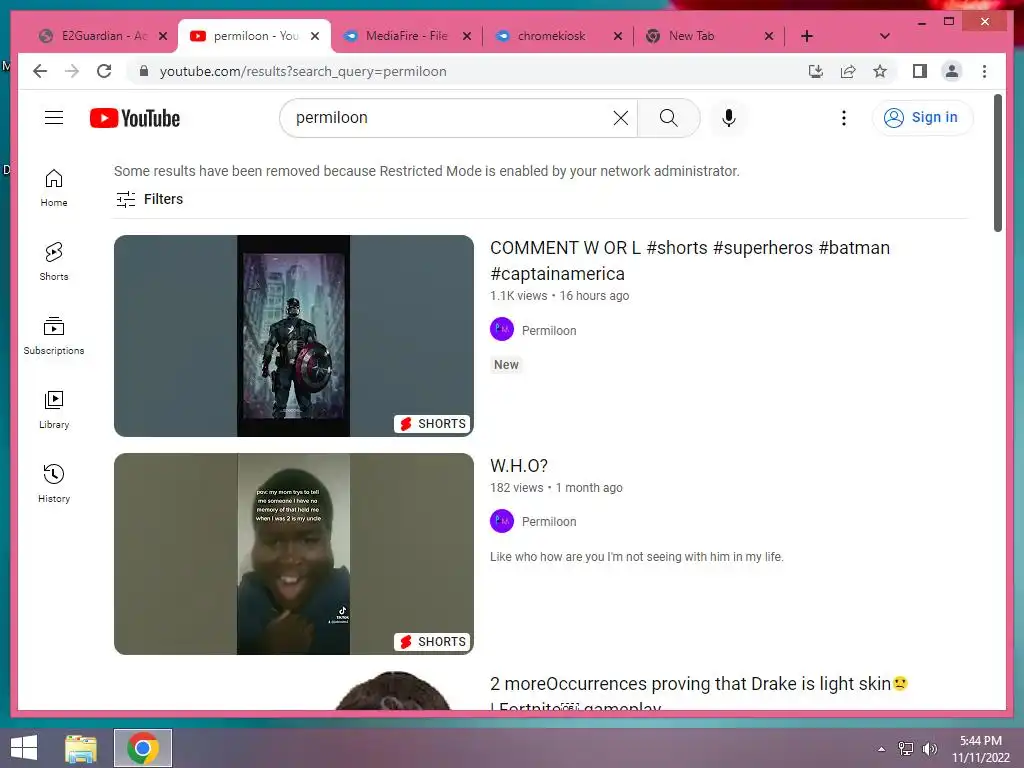Open the Chrome profile avatar
The height and width of the screenshot is (768, 1024).
[x=952, y=71]
